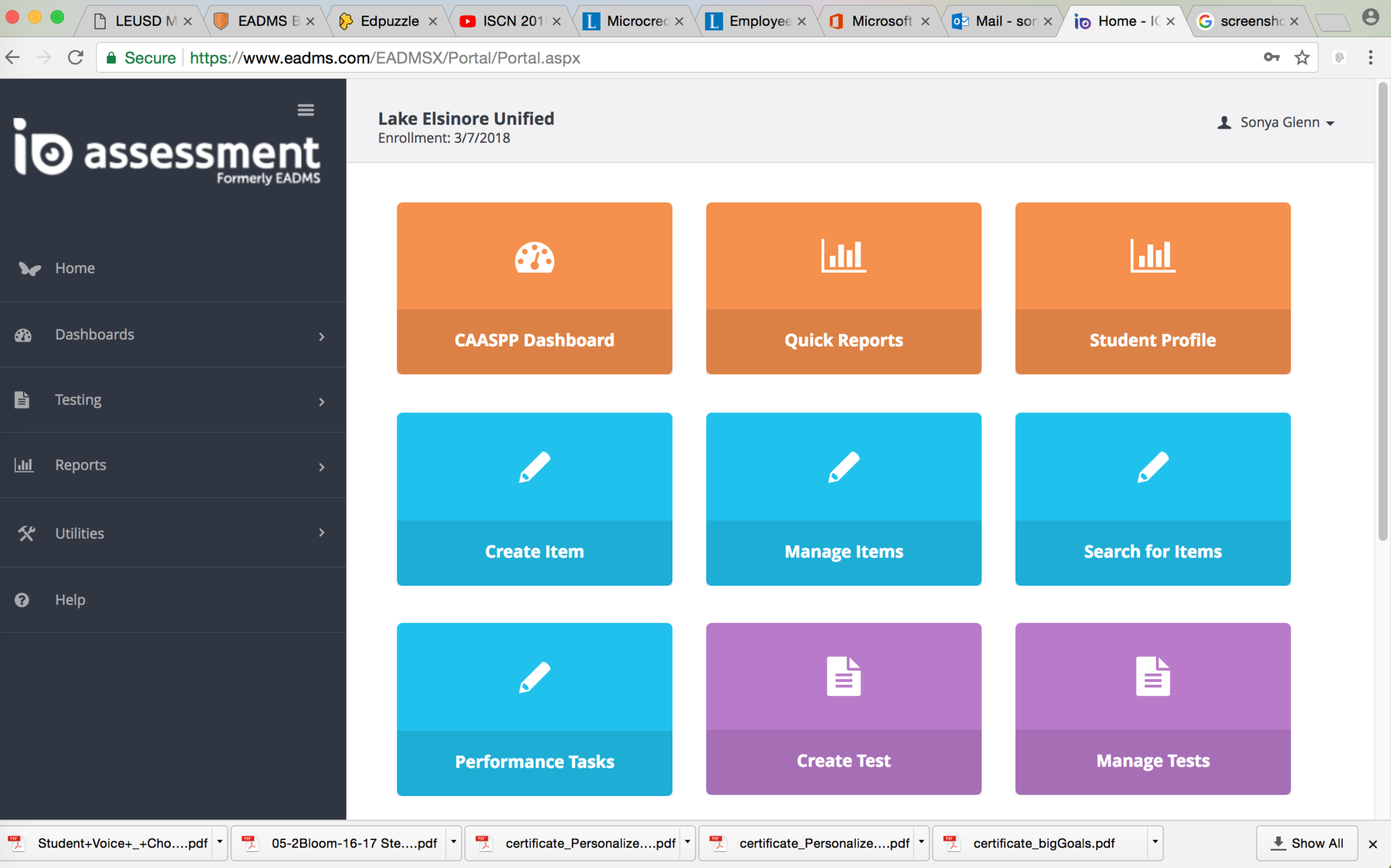Screen dimensions: 1391x868
Task: Click the Help question mark icon
Action: 22,600
